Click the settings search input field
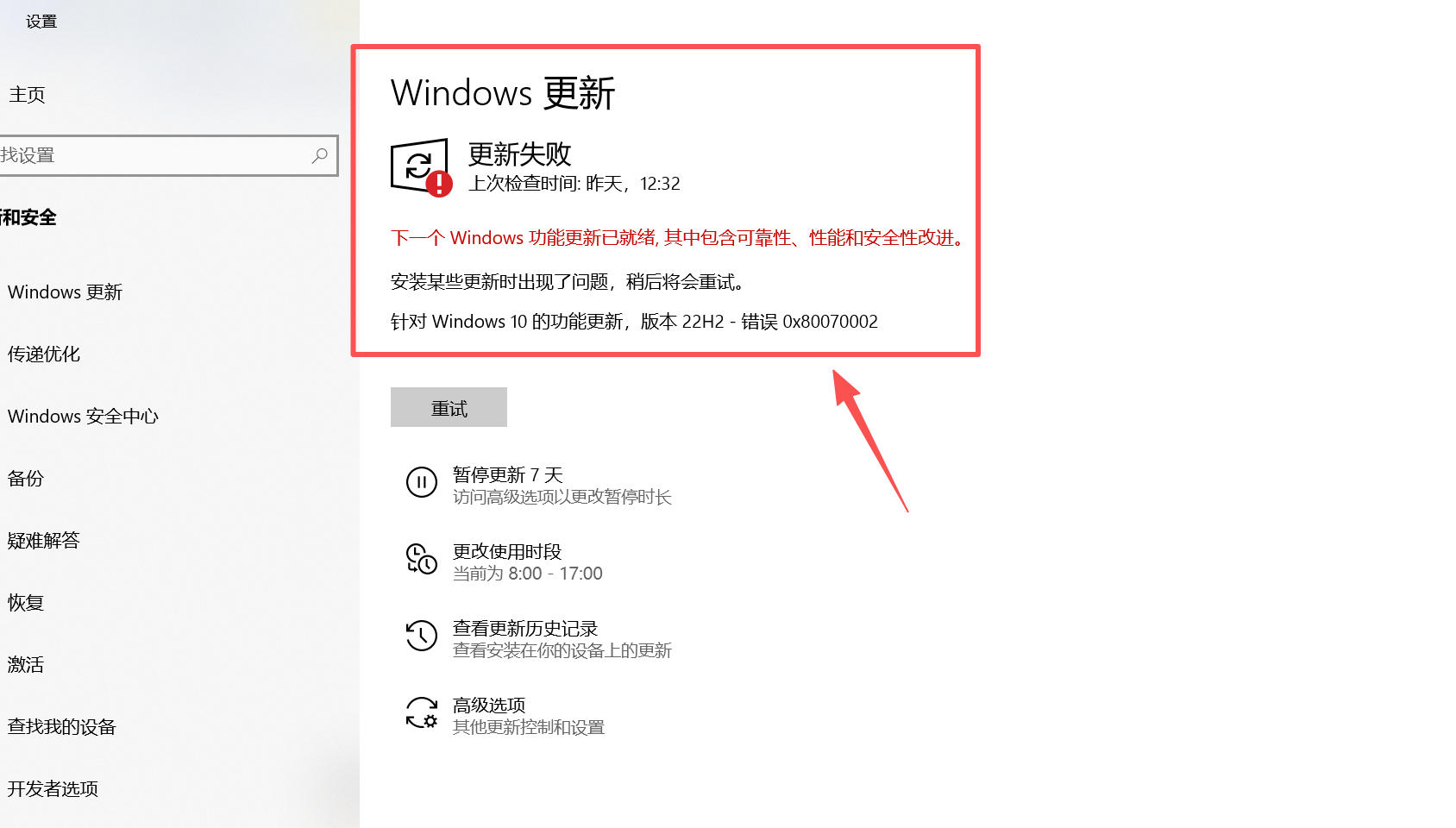This screenshot has width=1456, height=828. click(x=168, y=155)
